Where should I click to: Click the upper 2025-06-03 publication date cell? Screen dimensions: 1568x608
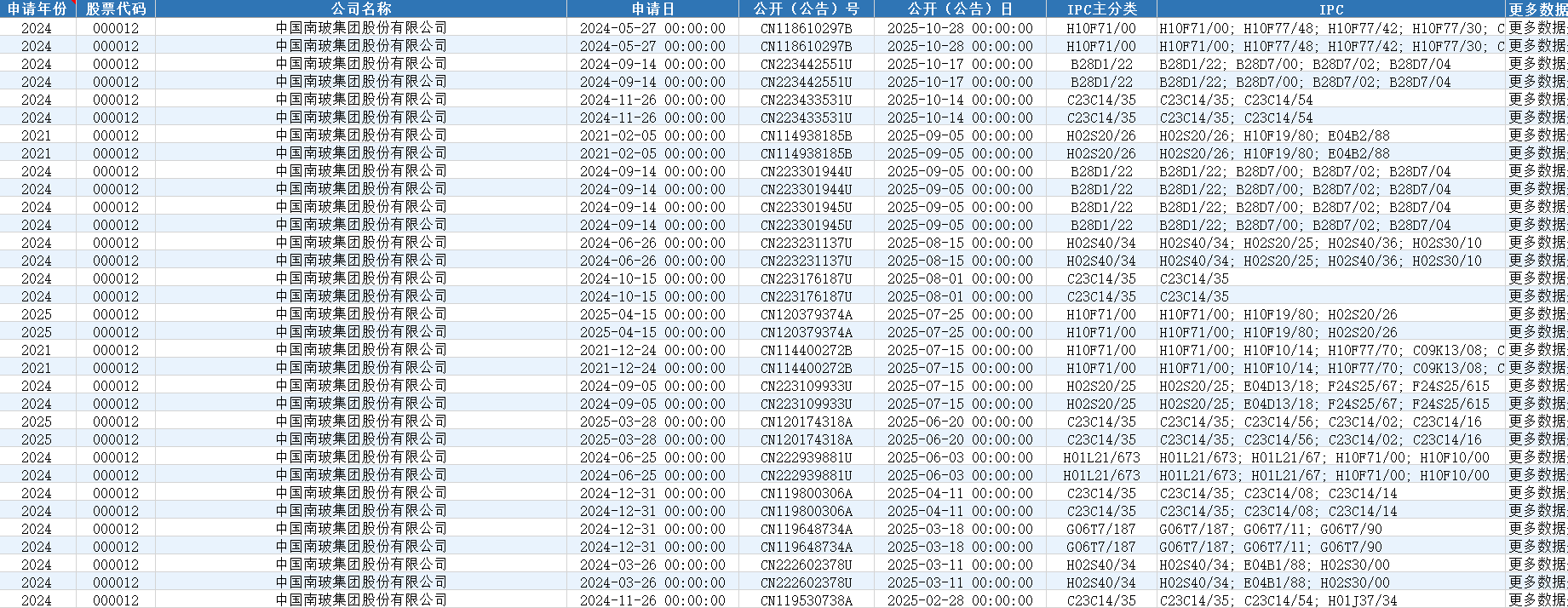point(960,456)
